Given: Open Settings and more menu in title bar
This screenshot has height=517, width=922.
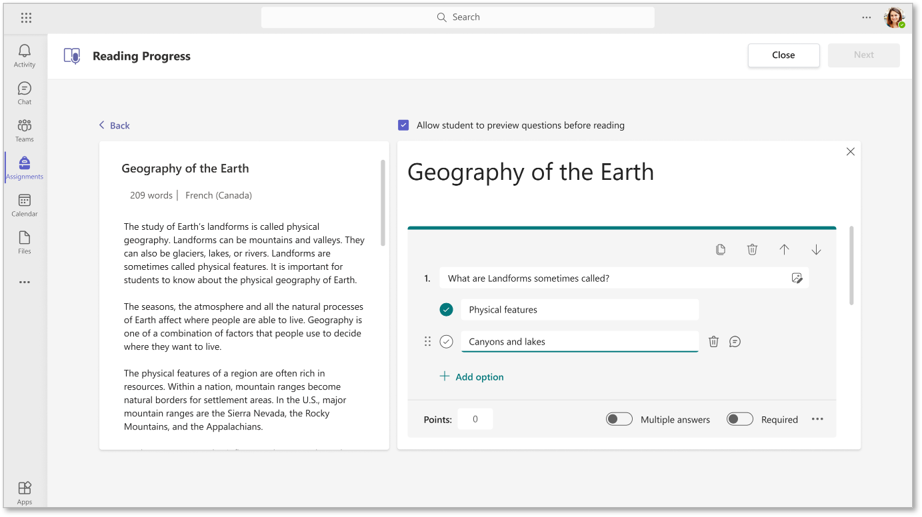Looking at the screenshot, I should 866,17.
